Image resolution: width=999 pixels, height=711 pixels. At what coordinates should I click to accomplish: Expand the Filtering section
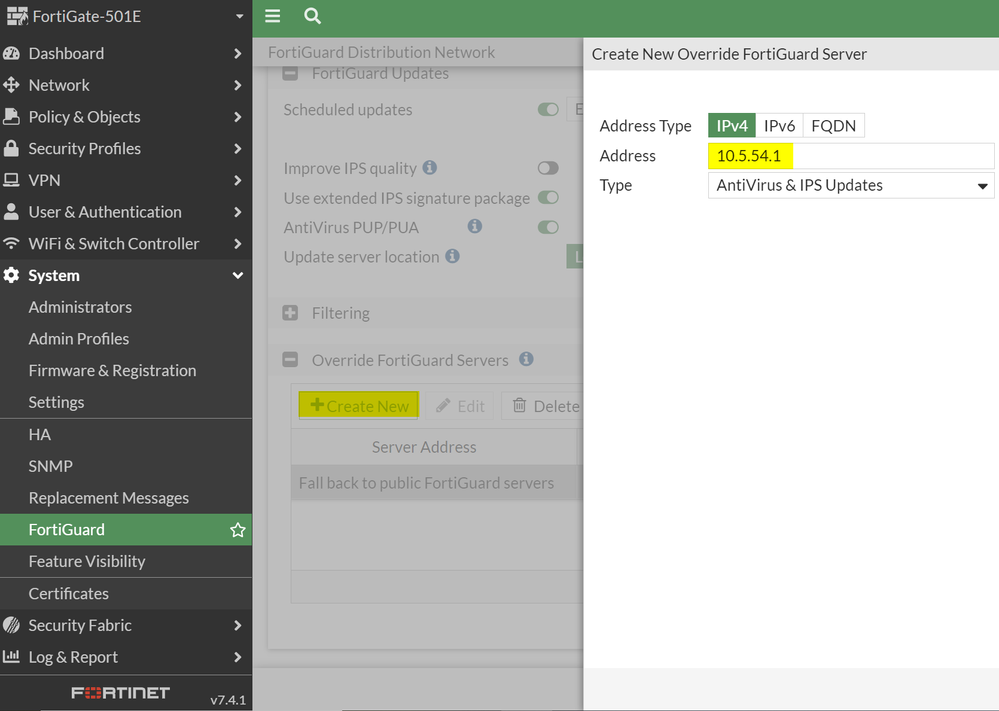tap(290, 313)
